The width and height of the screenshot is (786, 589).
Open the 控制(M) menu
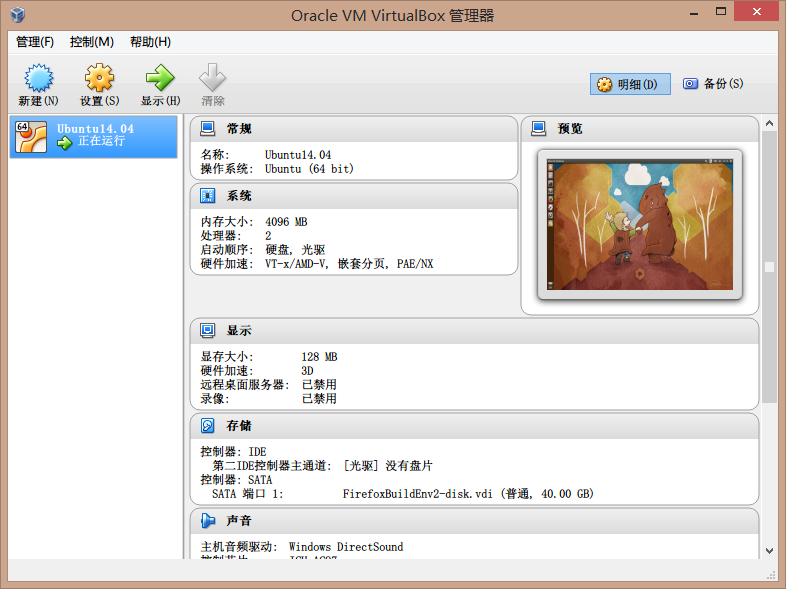point(92,42)
